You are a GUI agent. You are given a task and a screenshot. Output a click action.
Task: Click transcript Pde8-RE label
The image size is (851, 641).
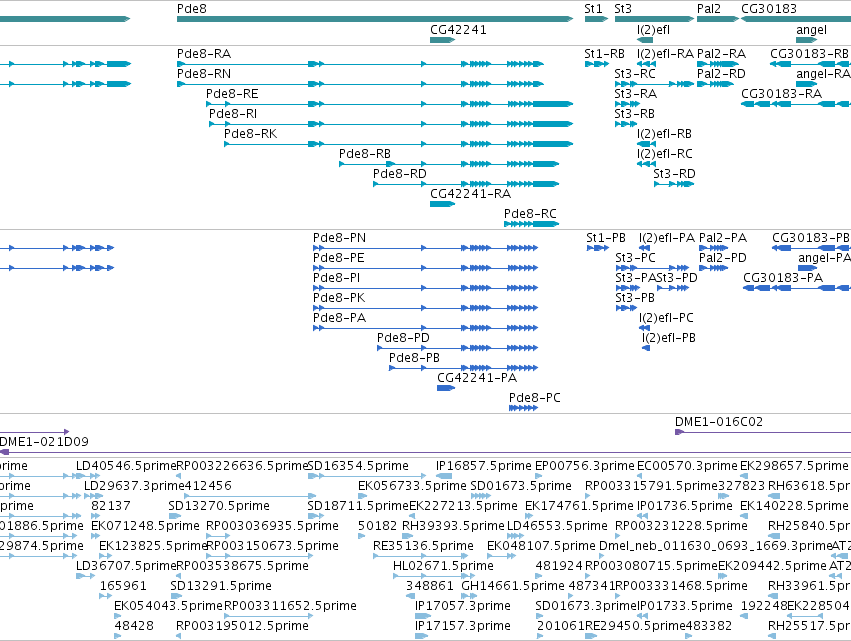[232, 94]
